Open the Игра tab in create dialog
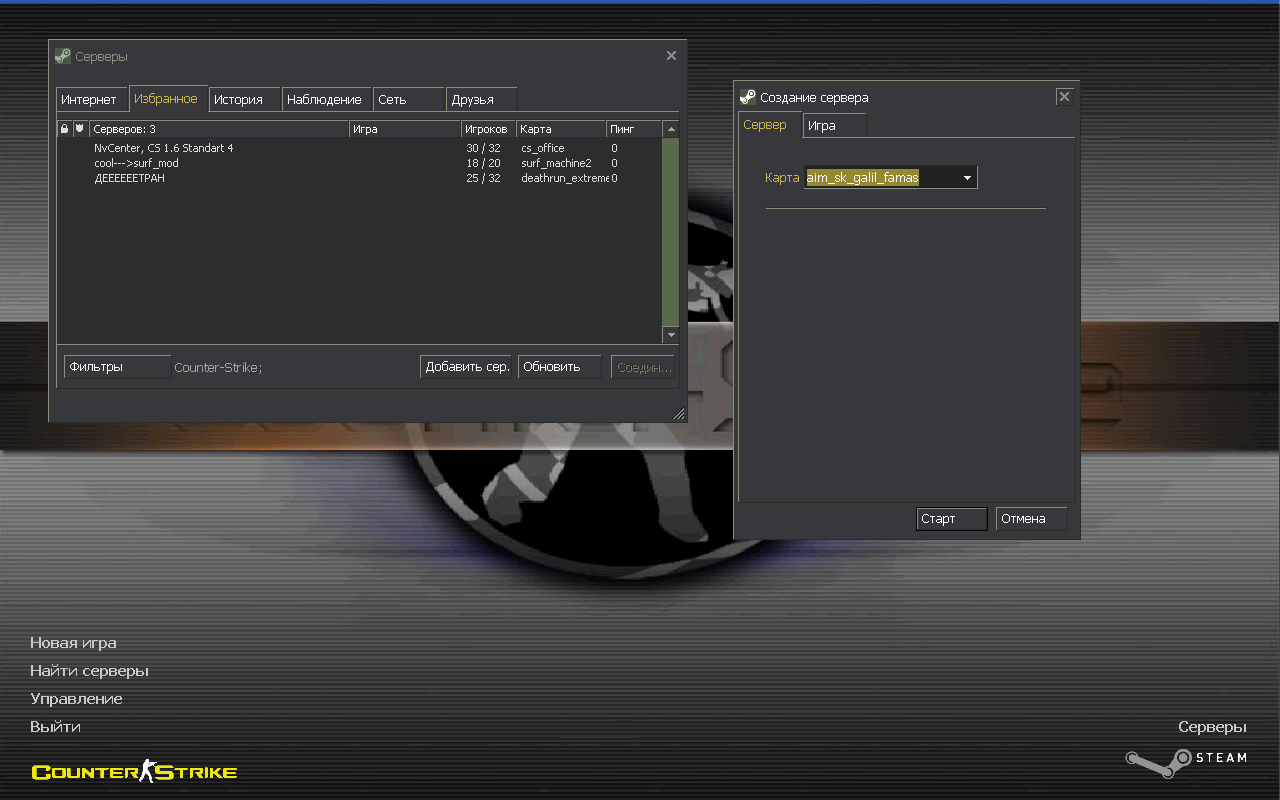This screenshot has height=800, width=1280. point(834,126)
